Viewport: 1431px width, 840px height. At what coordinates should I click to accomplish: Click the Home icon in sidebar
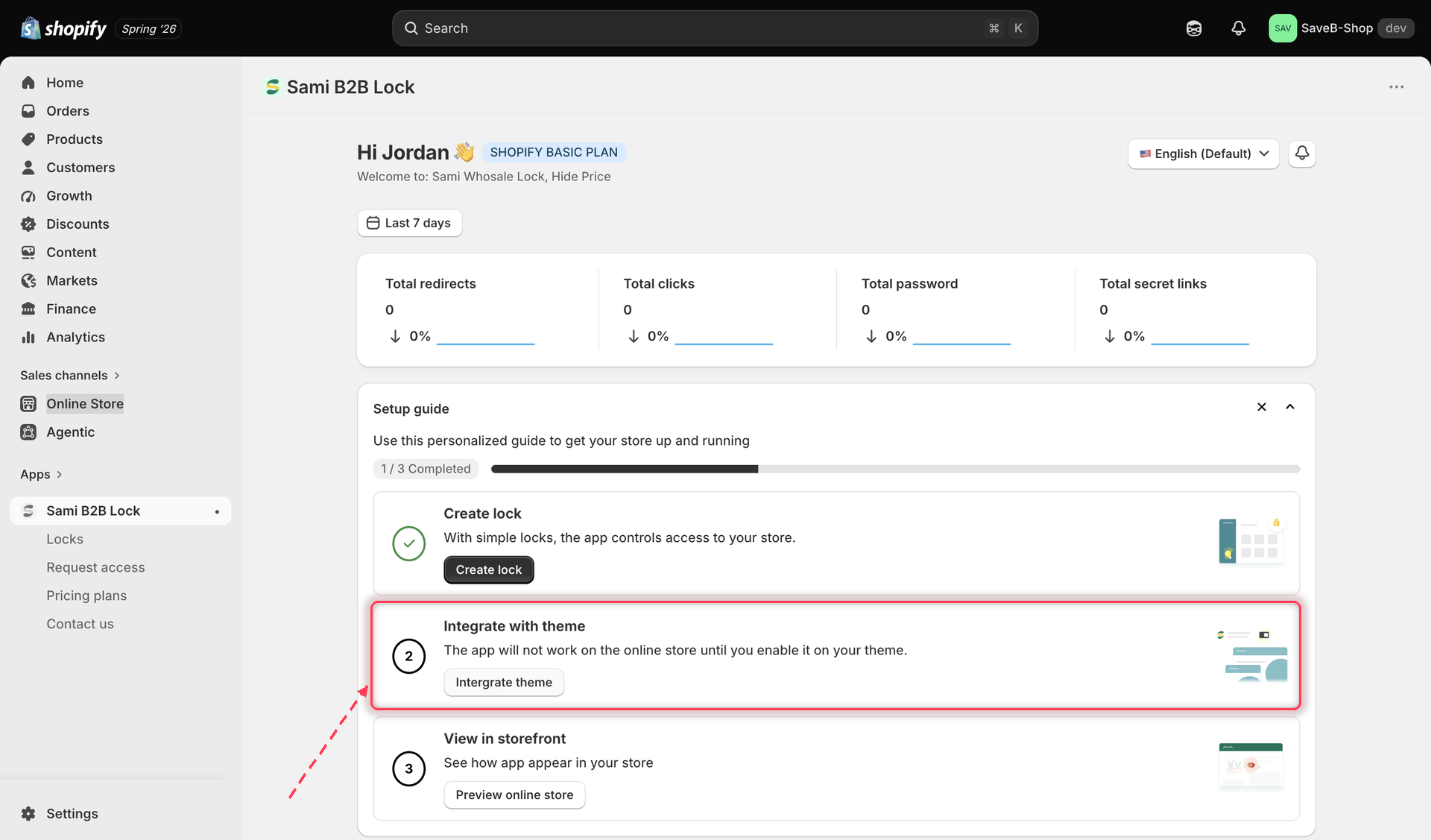click(x=28, y=83)
